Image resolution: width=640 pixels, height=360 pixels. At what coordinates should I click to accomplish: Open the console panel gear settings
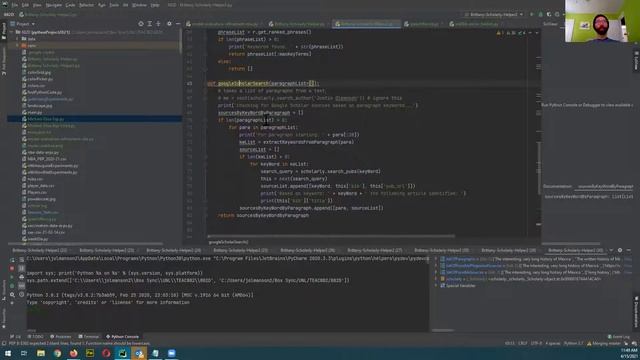tap(620, 250)
